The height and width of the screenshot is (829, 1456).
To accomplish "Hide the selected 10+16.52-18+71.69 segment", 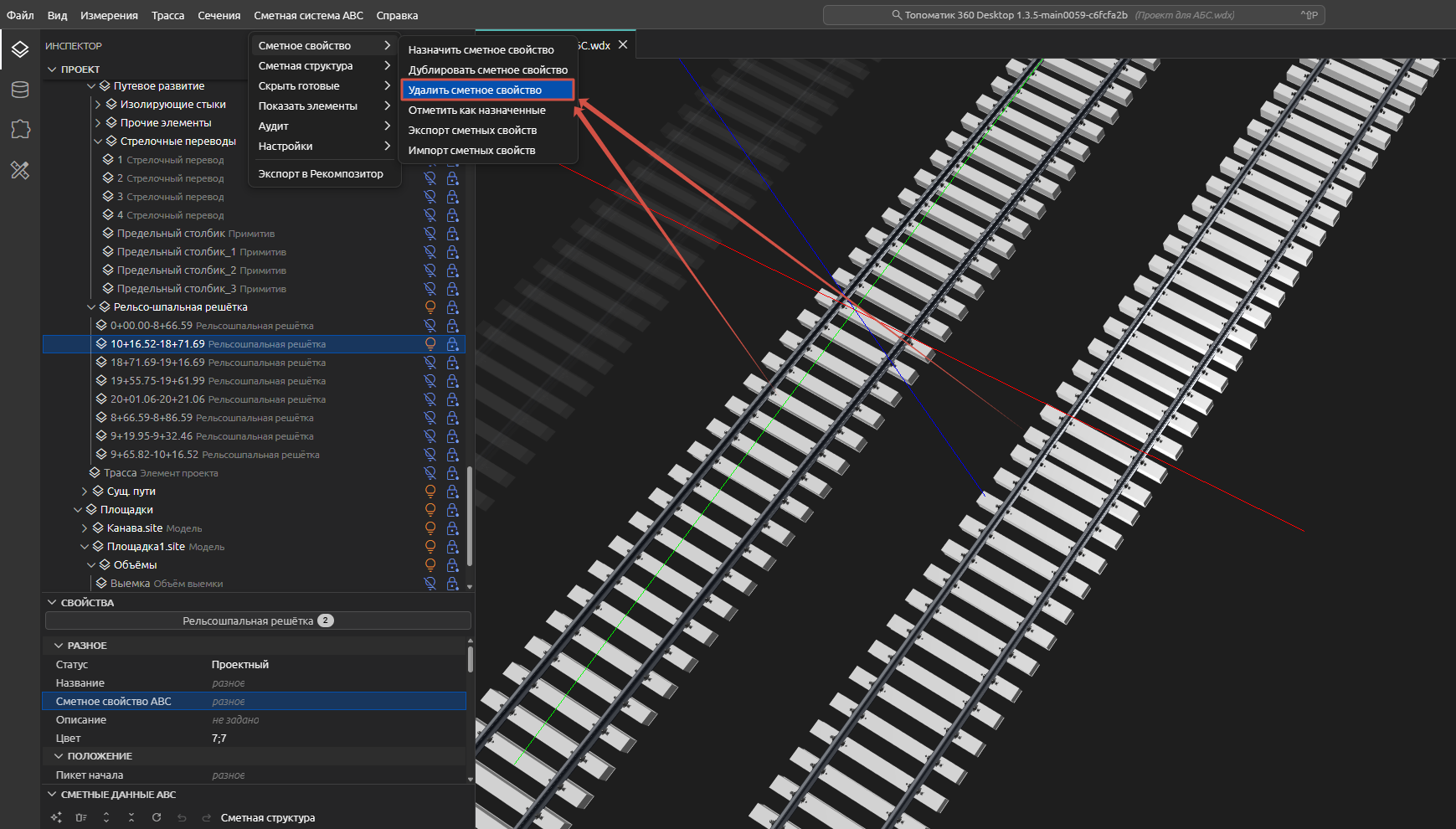I will click(x=430, y=344).
